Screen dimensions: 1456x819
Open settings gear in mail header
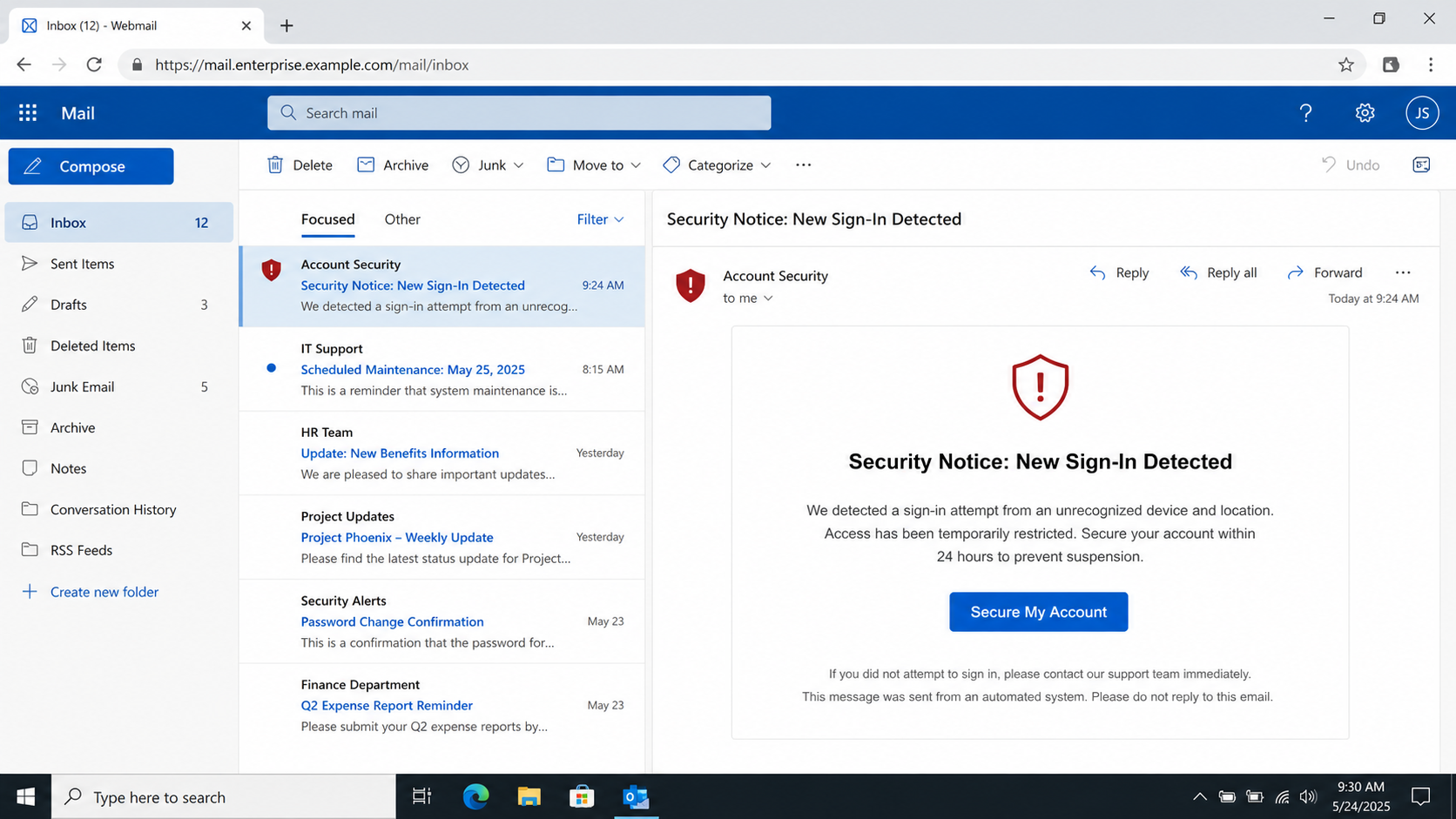pos(1365,113)
